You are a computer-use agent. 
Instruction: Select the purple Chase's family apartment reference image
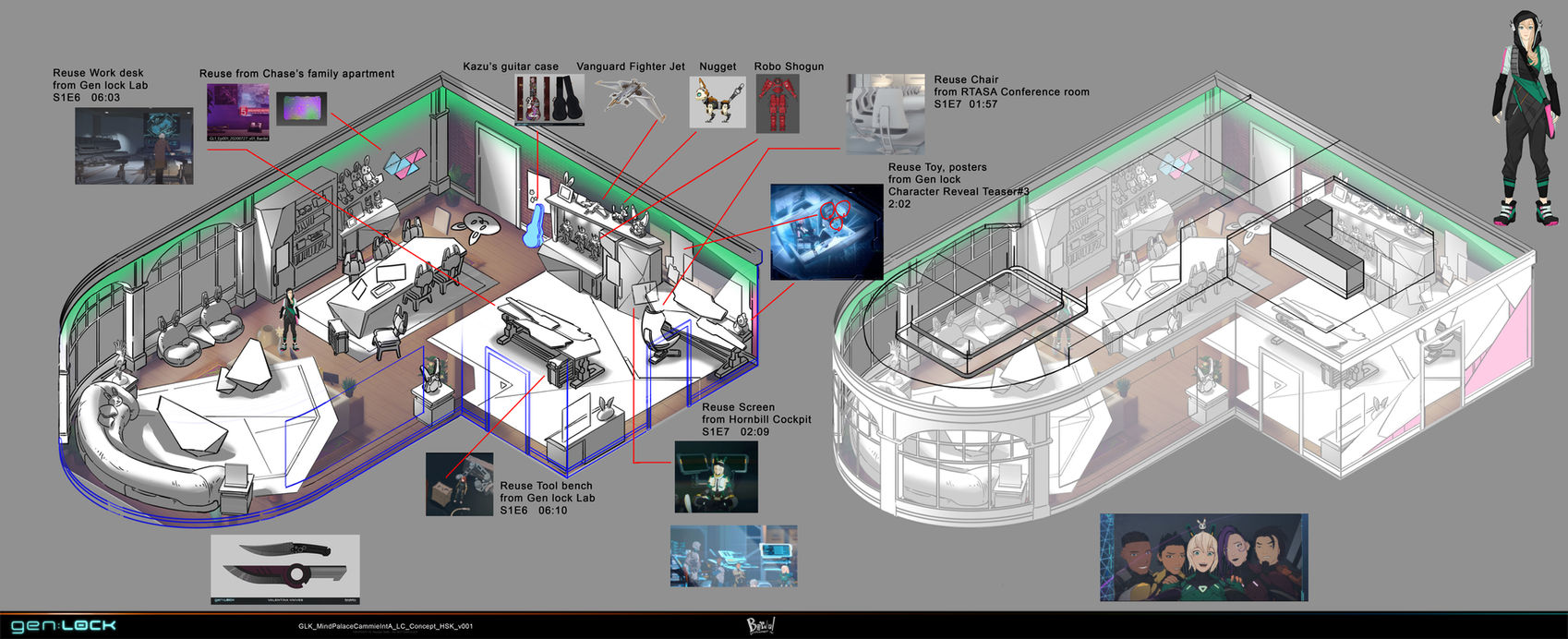[x=238, y=113]
